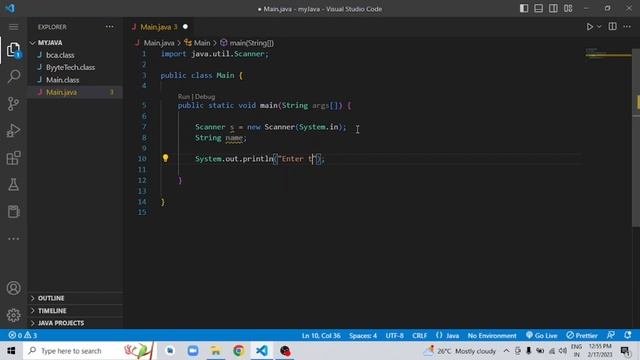Viewport: 640px width, 360px height.
Task: Open the Testing flask view
Action: [13, 184]
